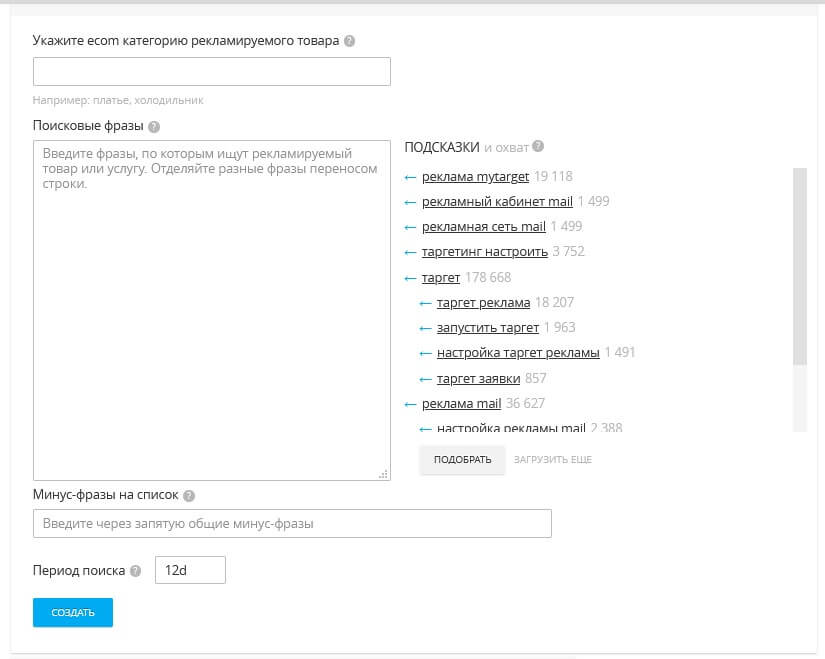
Task: Click the arrow beside реклама mail suggestion
Action: click(410, 403)
